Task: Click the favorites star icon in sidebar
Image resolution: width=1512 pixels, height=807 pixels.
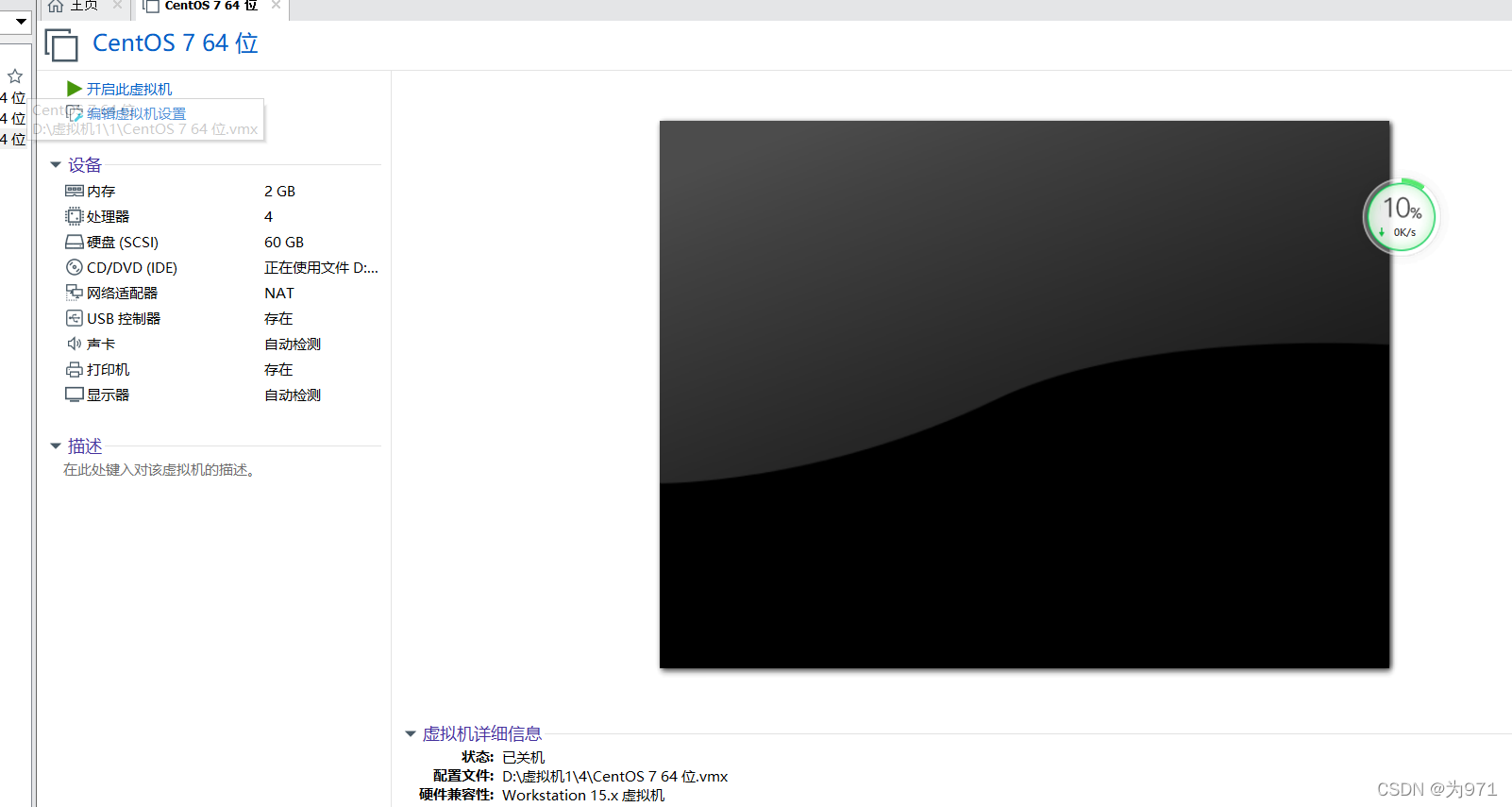Action: [15, 76]
